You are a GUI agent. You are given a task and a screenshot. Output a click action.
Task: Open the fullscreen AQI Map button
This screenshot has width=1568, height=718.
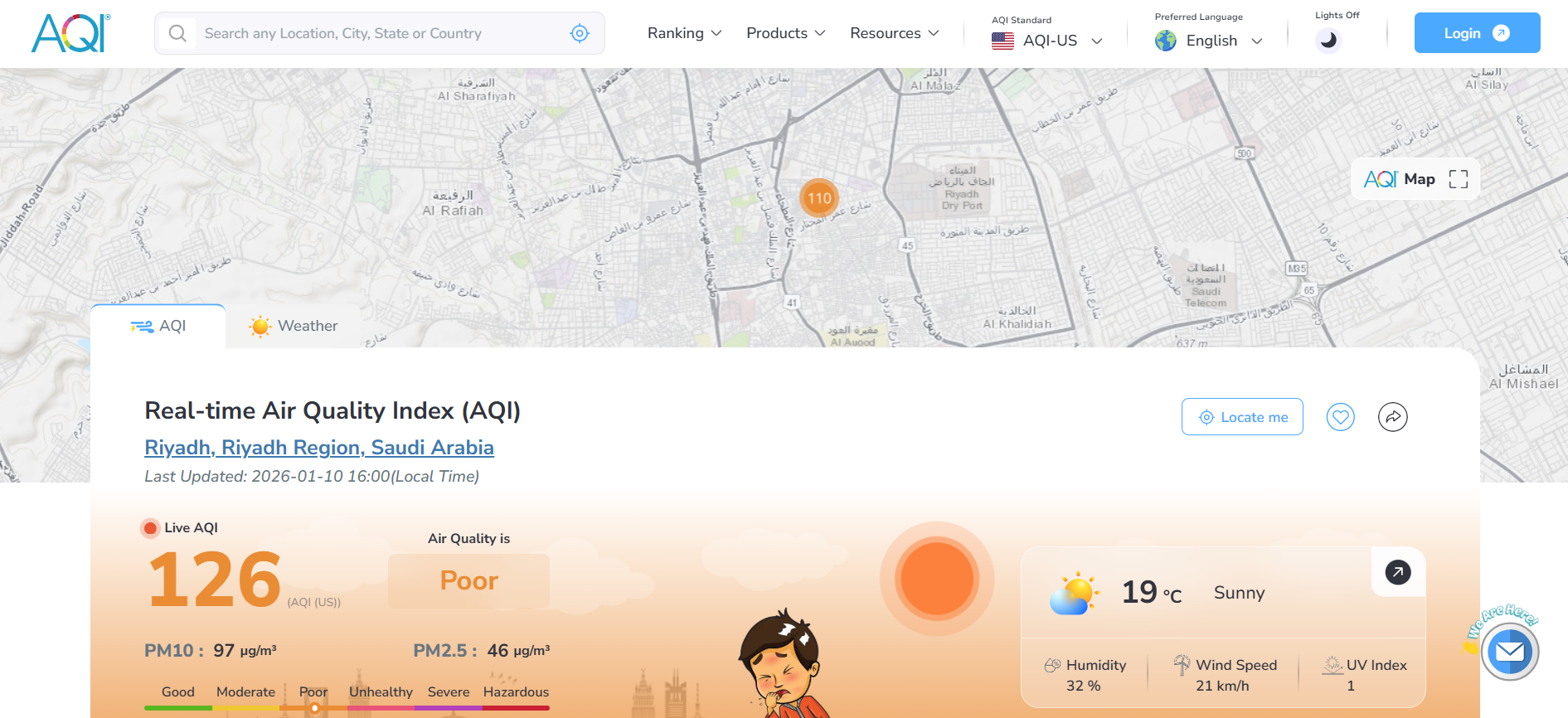(1415, 179)
